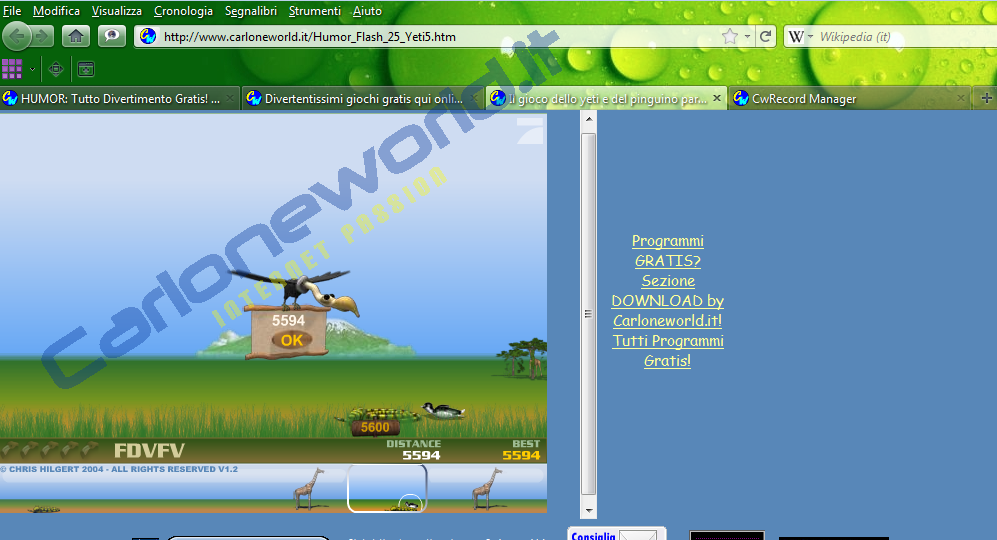Click the left giraffe in the minimap strip
This screenshot has height=540, width=997.
point(308,488)
